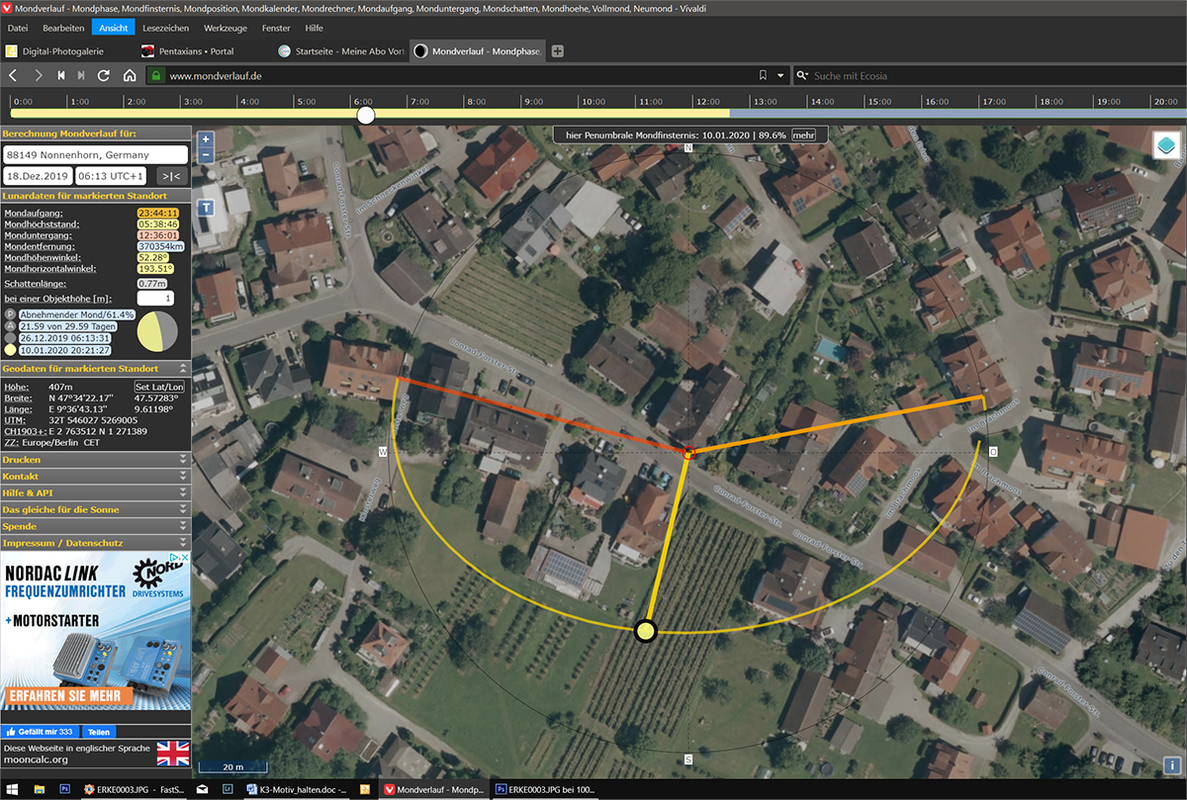This screenshot has height=800, width=1187.
Task: Click the now/reset time button
Action: point(171,176)
